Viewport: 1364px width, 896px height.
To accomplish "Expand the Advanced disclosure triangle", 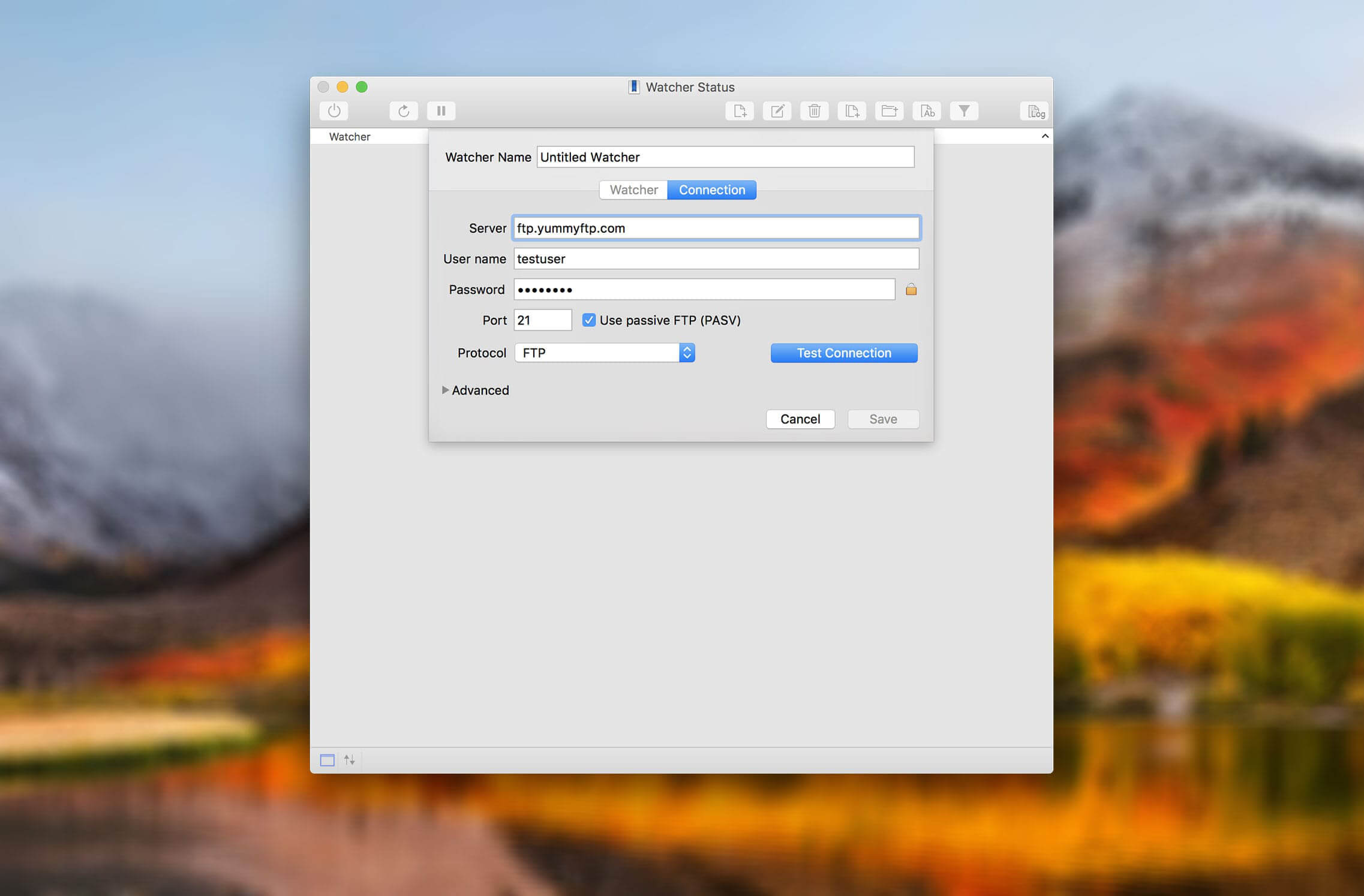I will (445, 390).
